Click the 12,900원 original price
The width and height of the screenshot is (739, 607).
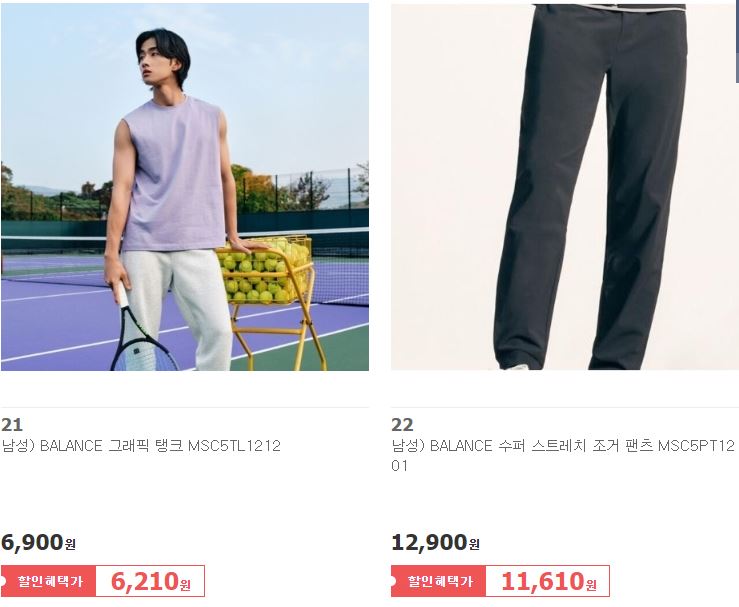pyautogui.click(x=435, y=542)
